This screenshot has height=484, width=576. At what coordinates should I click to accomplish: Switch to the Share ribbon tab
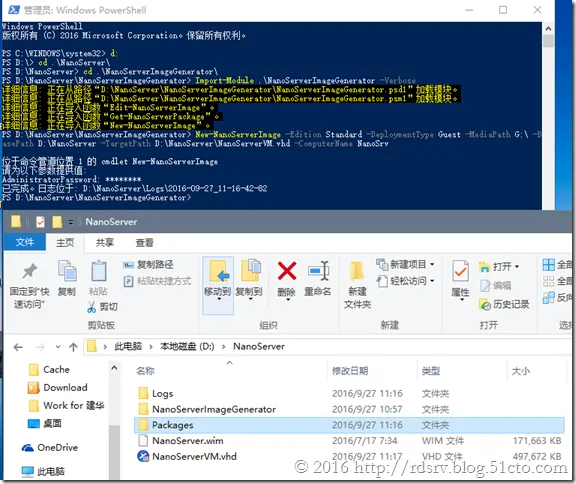[x=105, y=243]
